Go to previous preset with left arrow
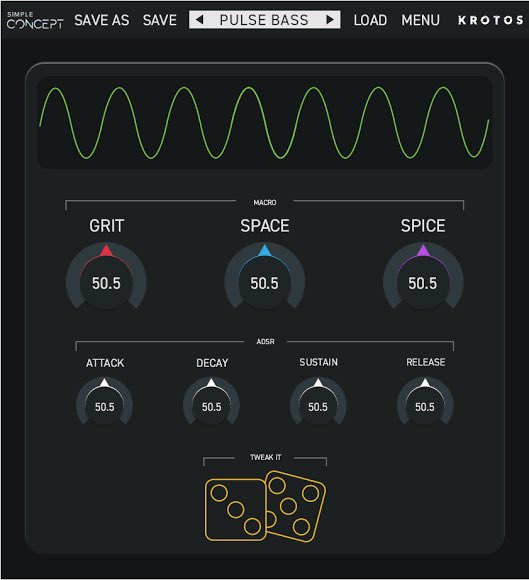529x580 pixels. [199, 20]
